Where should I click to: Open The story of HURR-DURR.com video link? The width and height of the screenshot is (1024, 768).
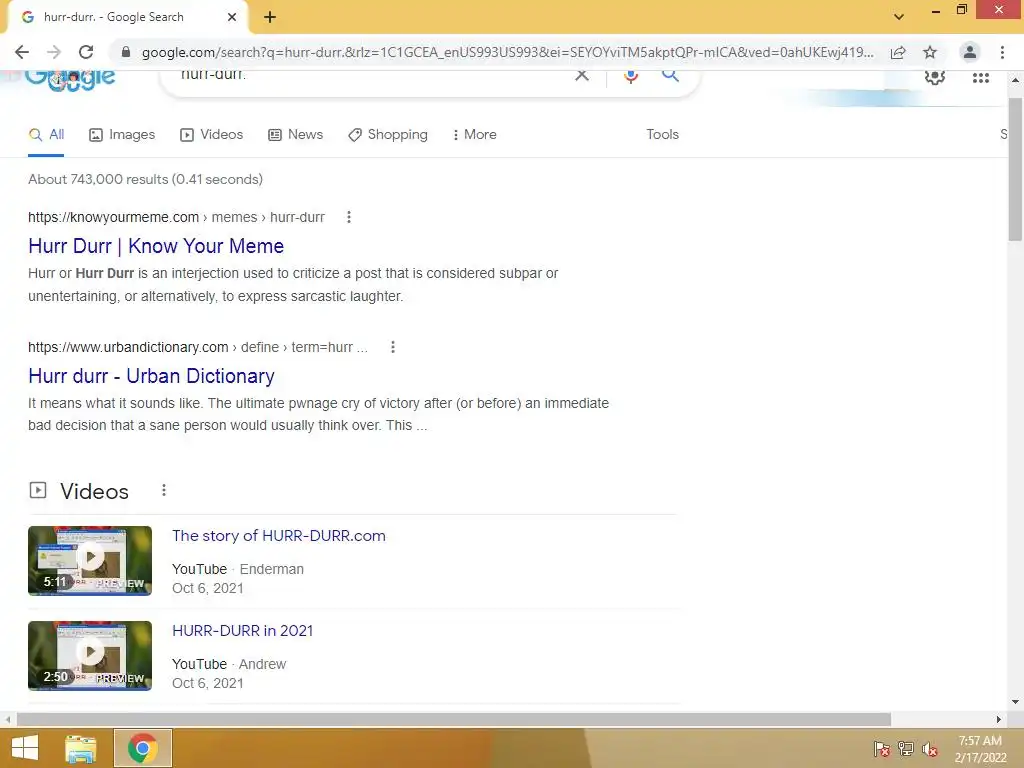pos(279,536)
